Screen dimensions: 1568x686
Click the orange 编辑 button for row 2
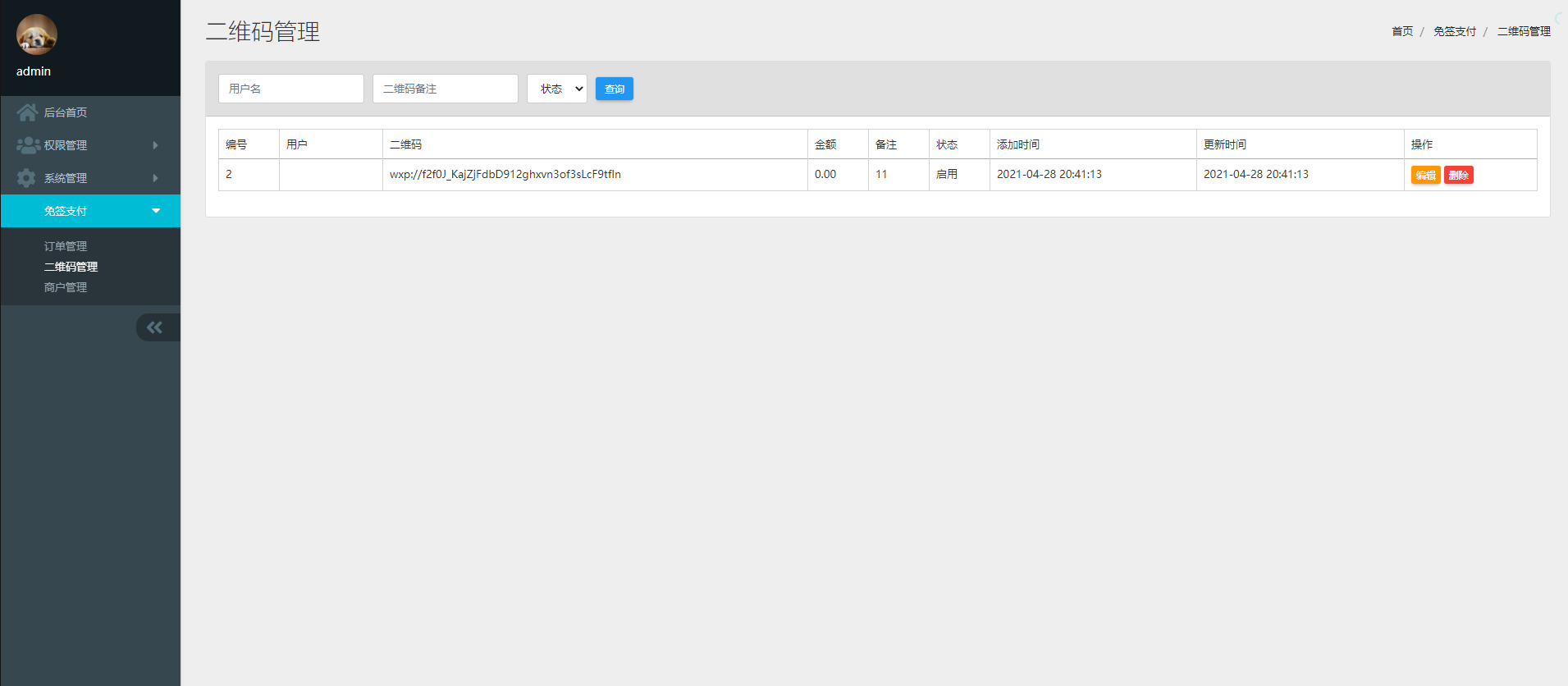1425,175
